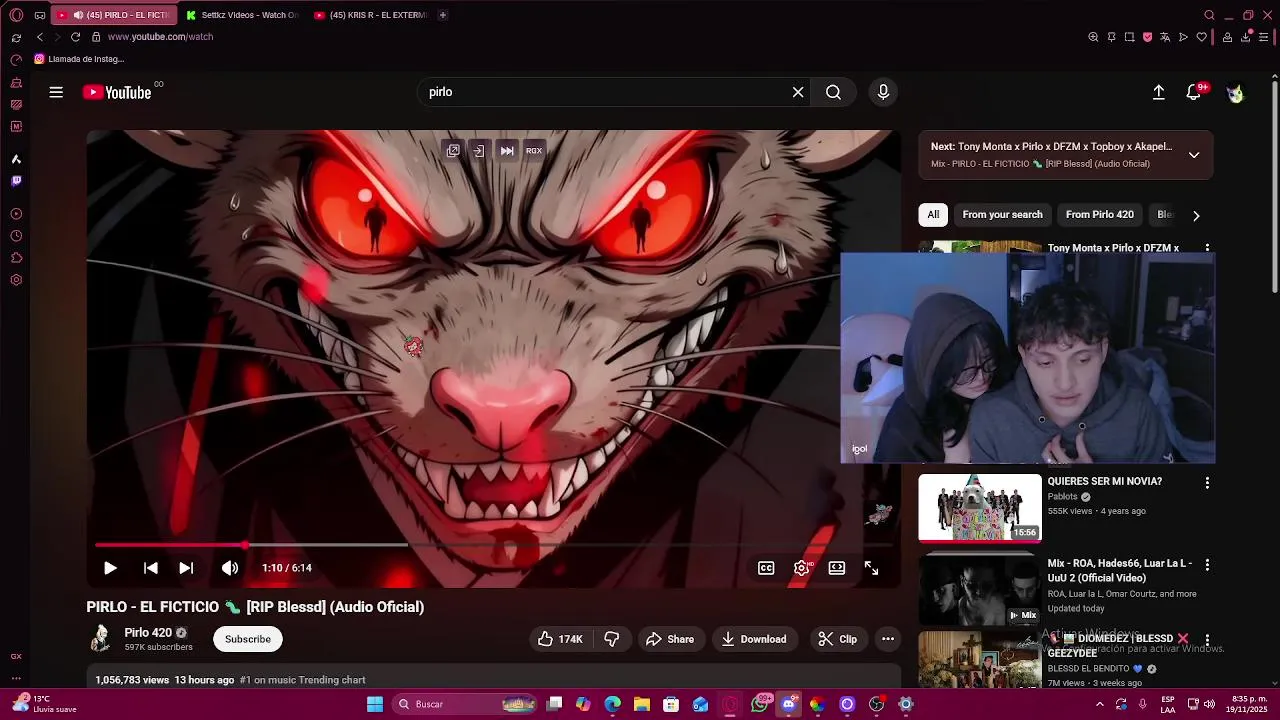
Task: Open Opera translate page icon
Action: [1165, 37]
